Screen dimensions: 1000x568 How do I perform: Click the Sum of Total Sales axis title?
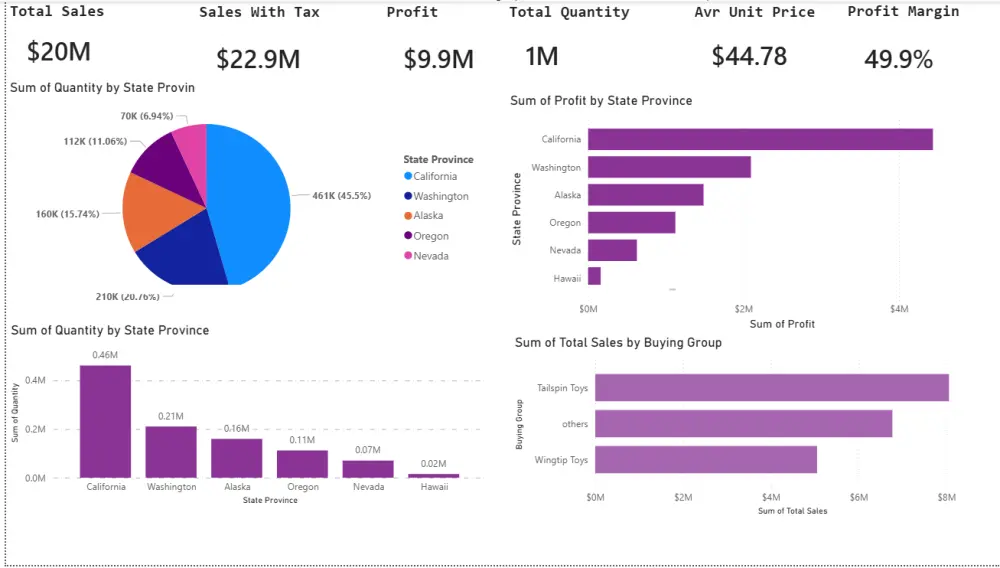[792, 511]
